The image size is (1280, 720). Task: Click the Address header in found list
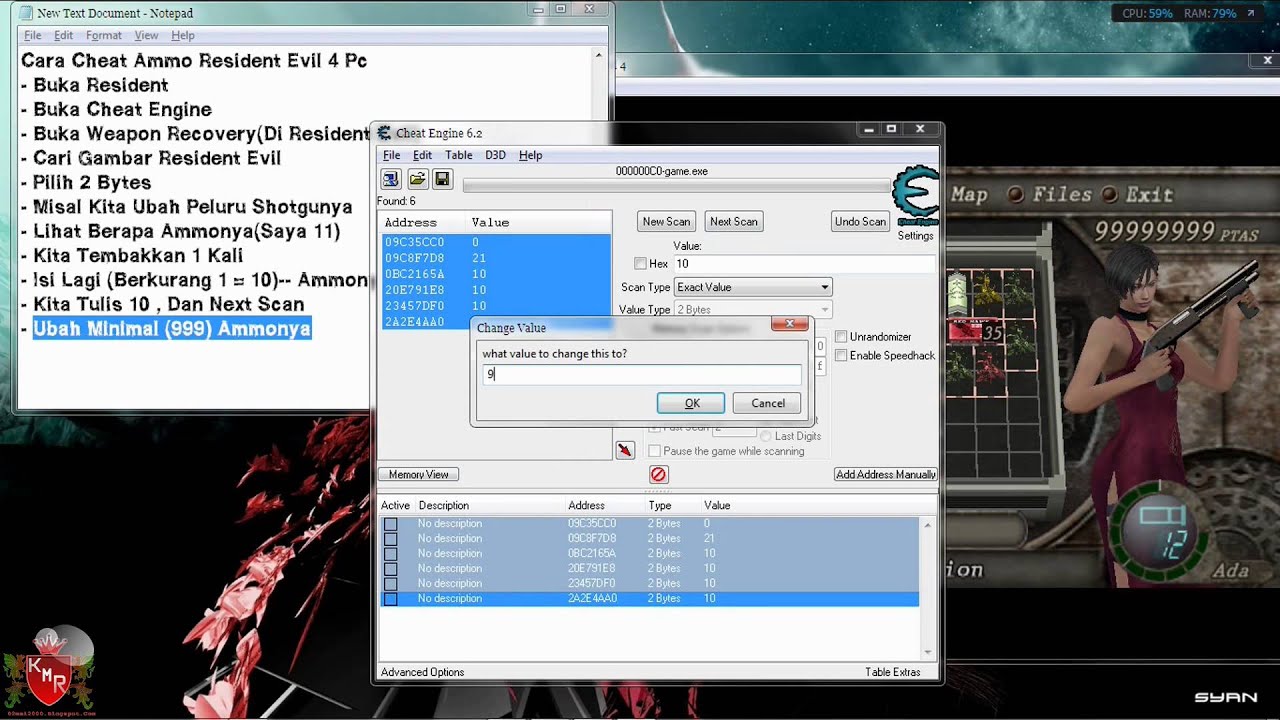pyautogui.click(x=411, y=222)
